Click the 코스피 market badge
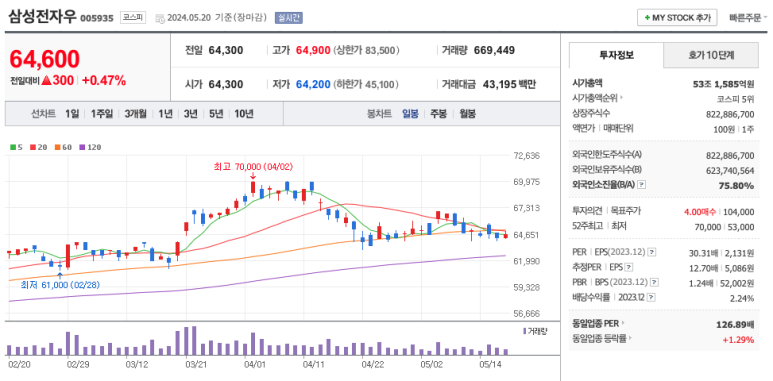773x381 pixels. (x=133, y=17)
